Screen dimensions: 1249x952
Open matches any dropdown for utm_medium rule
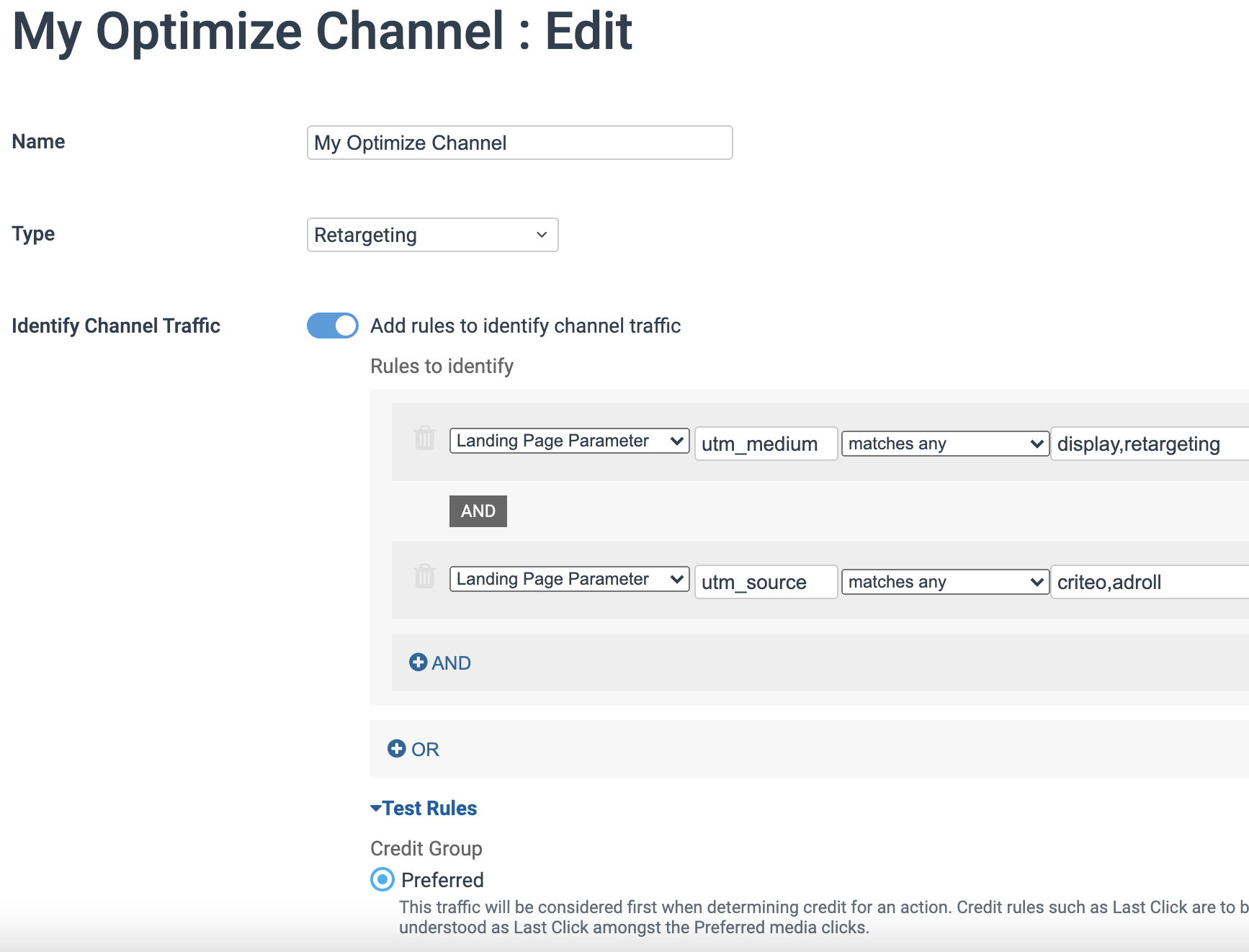pos(945,444)
